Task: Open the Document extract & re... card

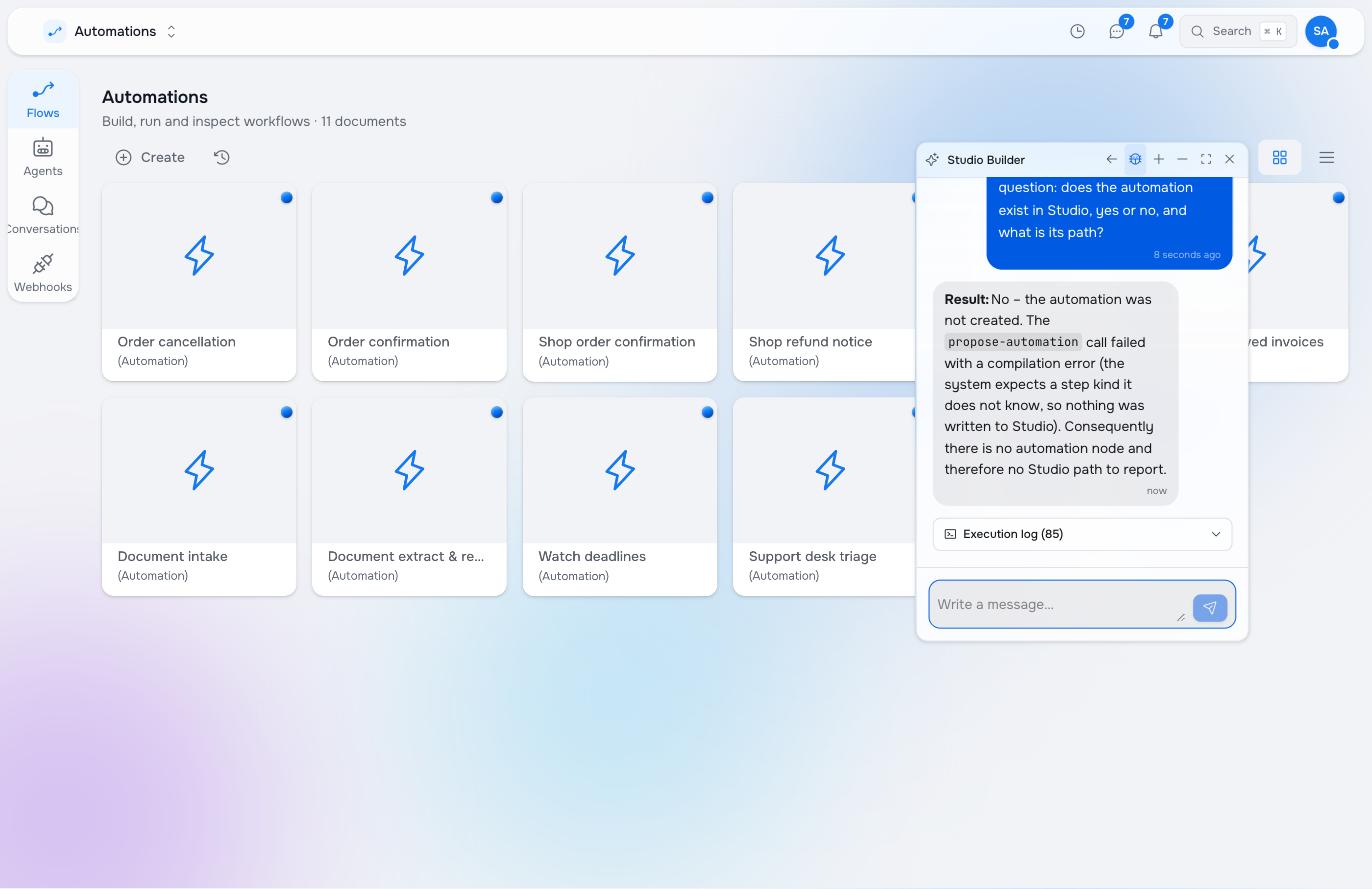Action: point(409,497)
